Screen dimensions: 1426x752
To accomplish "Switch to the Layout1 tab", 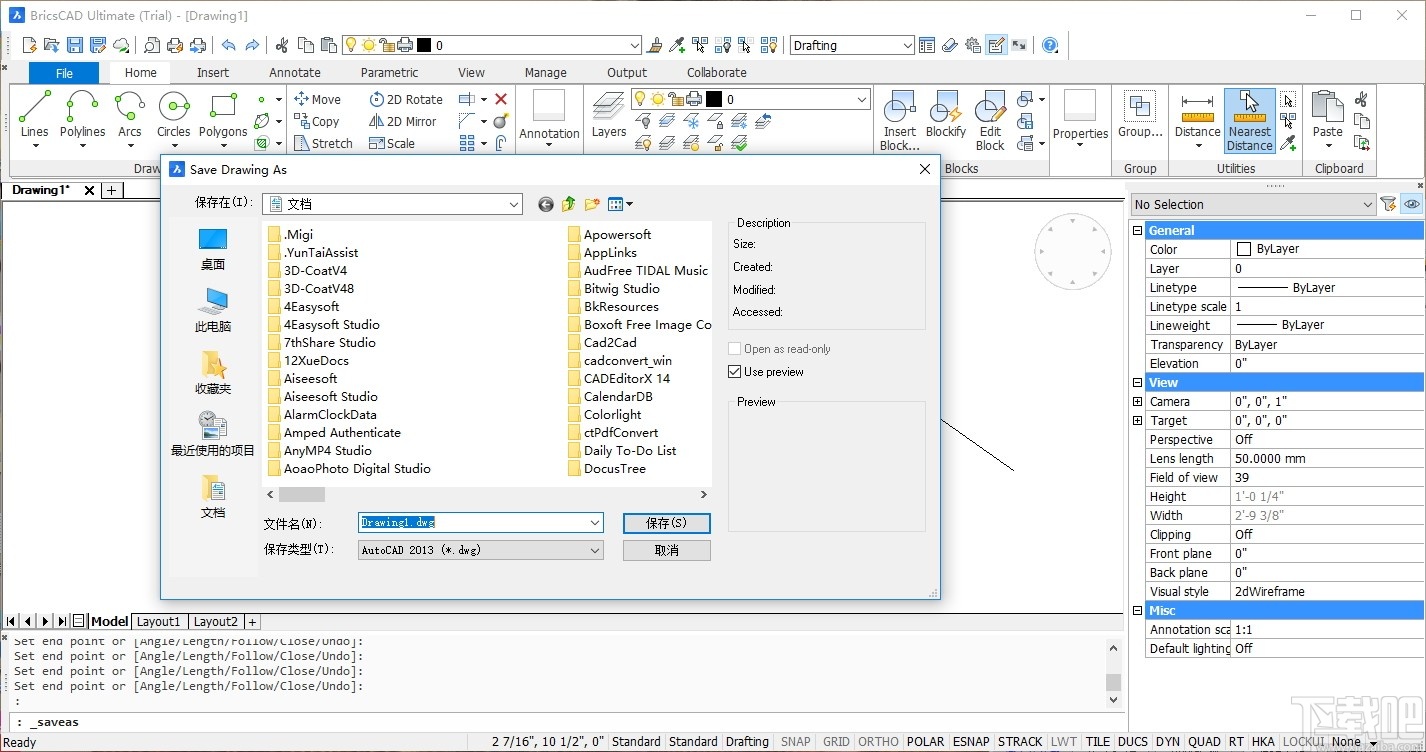I will pos(158,621).
